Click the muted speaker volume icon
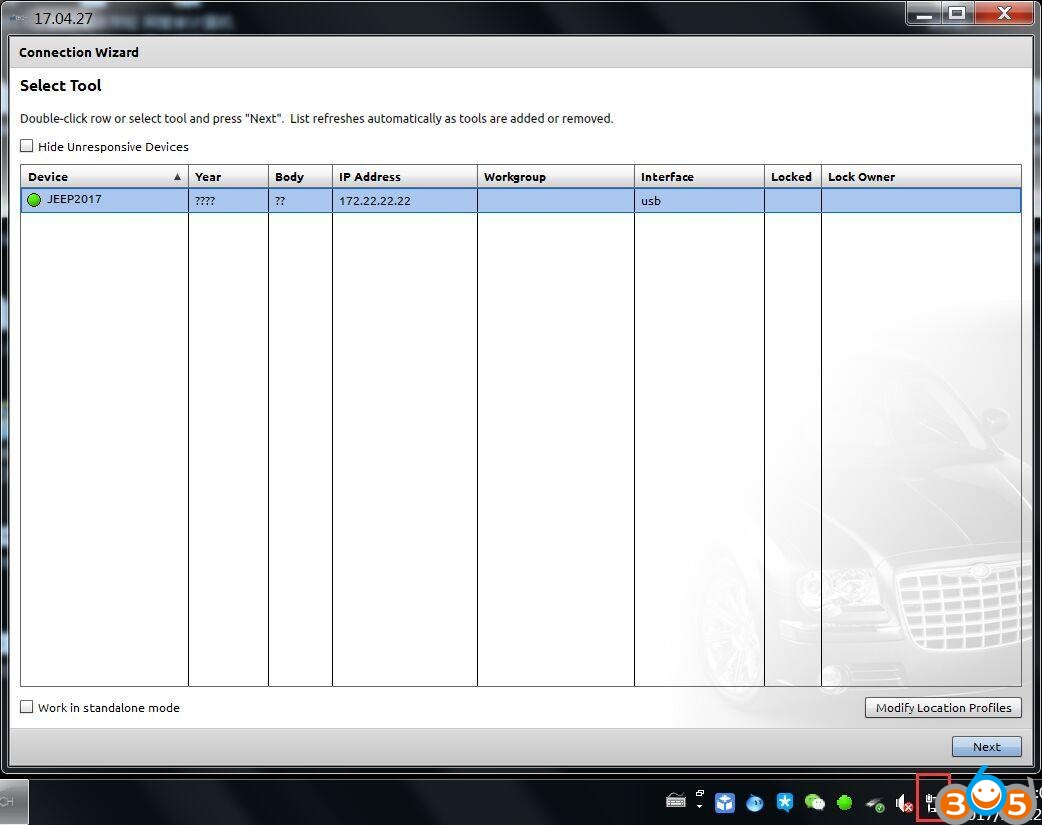Screen dimensions: 1042x825 [904, 803]
